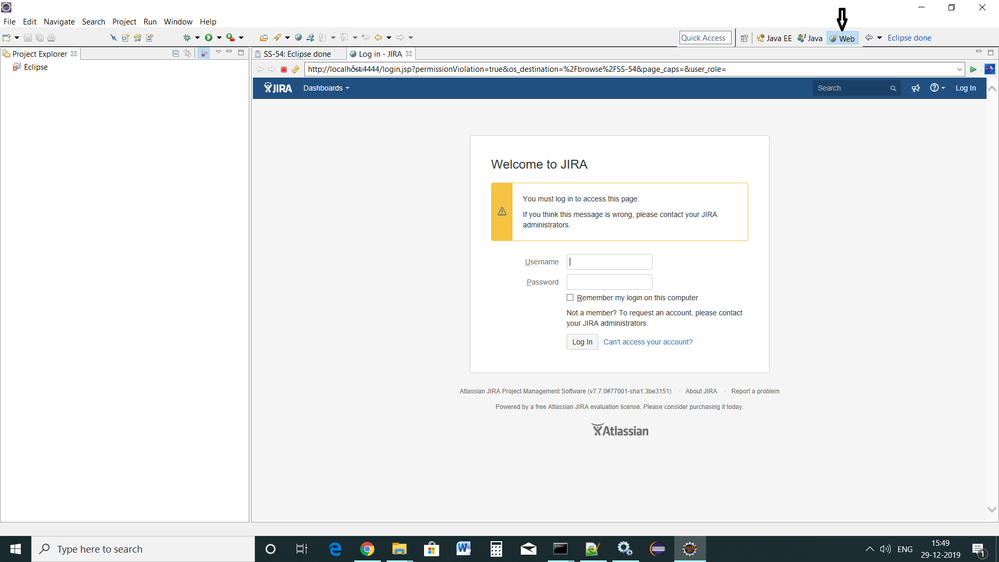The height and width of the screenshot is (562, 999).
Task: Check Remember my login on this computer
Action: pos(570,298)
